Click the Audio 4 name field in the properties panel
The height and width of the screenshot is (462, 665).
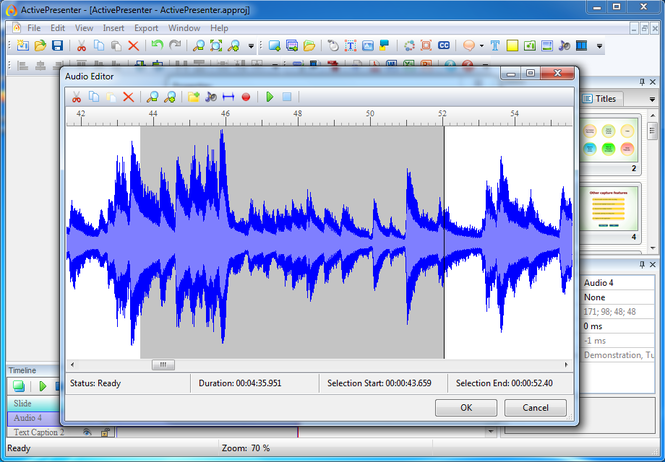click(x=619, y=283)
